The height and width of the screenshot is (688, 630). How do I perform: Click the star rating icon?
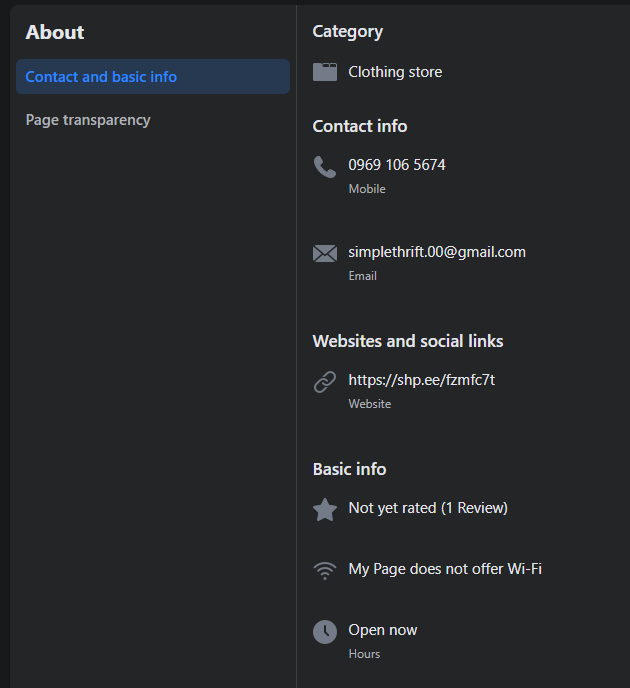pos(325,510)
